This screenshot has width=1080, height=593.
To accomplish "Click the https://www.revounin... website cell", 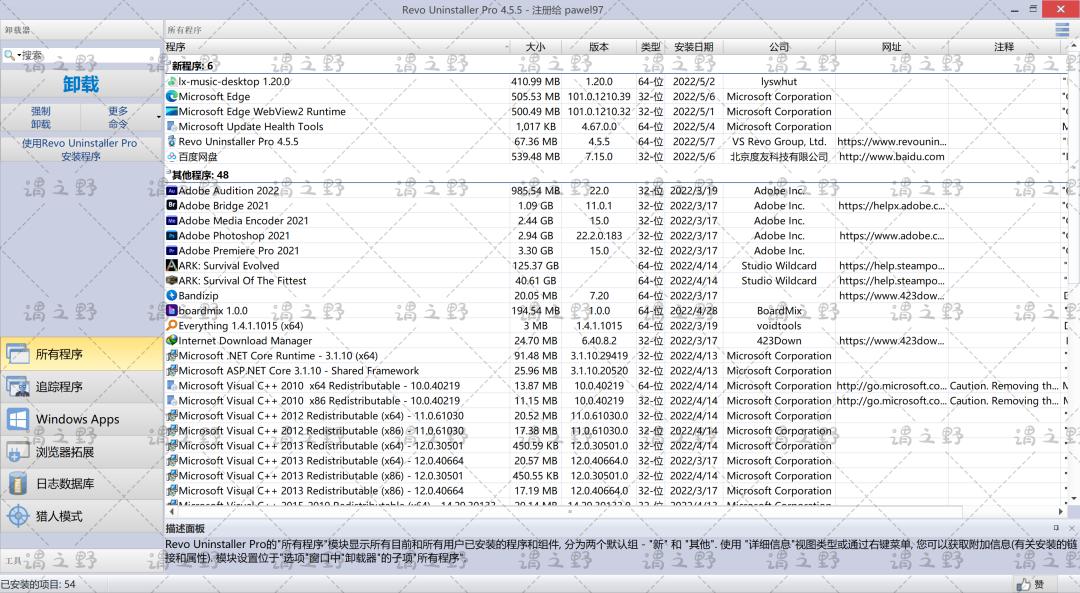I will 891,141.
